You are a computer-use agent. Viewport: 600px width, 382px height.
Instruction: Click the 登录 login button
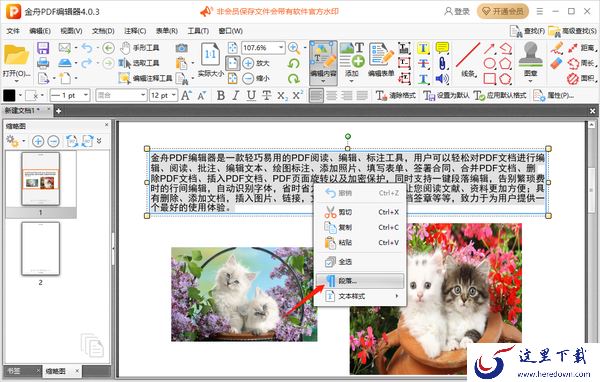457,11
